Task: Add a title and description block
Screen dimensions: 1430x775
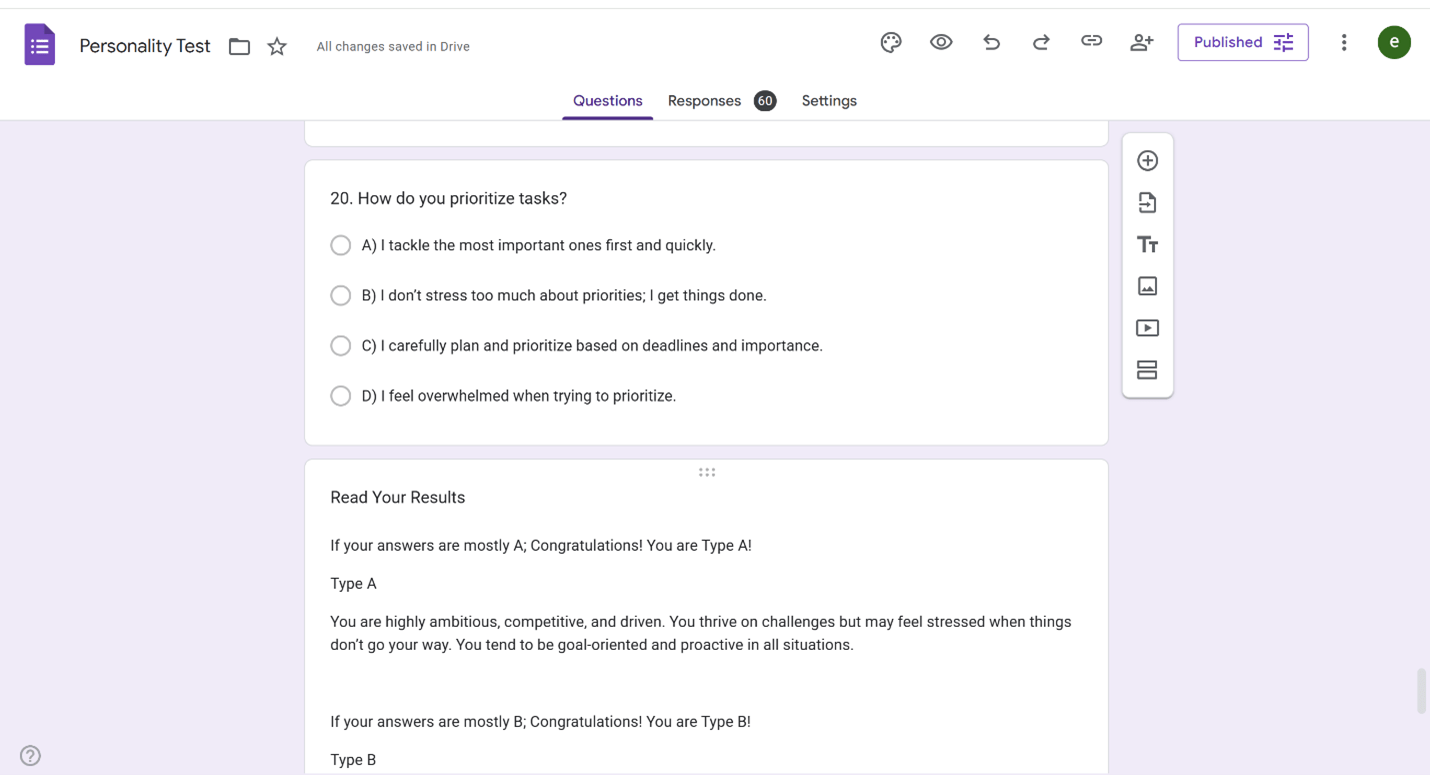Action: (1147, 245)
